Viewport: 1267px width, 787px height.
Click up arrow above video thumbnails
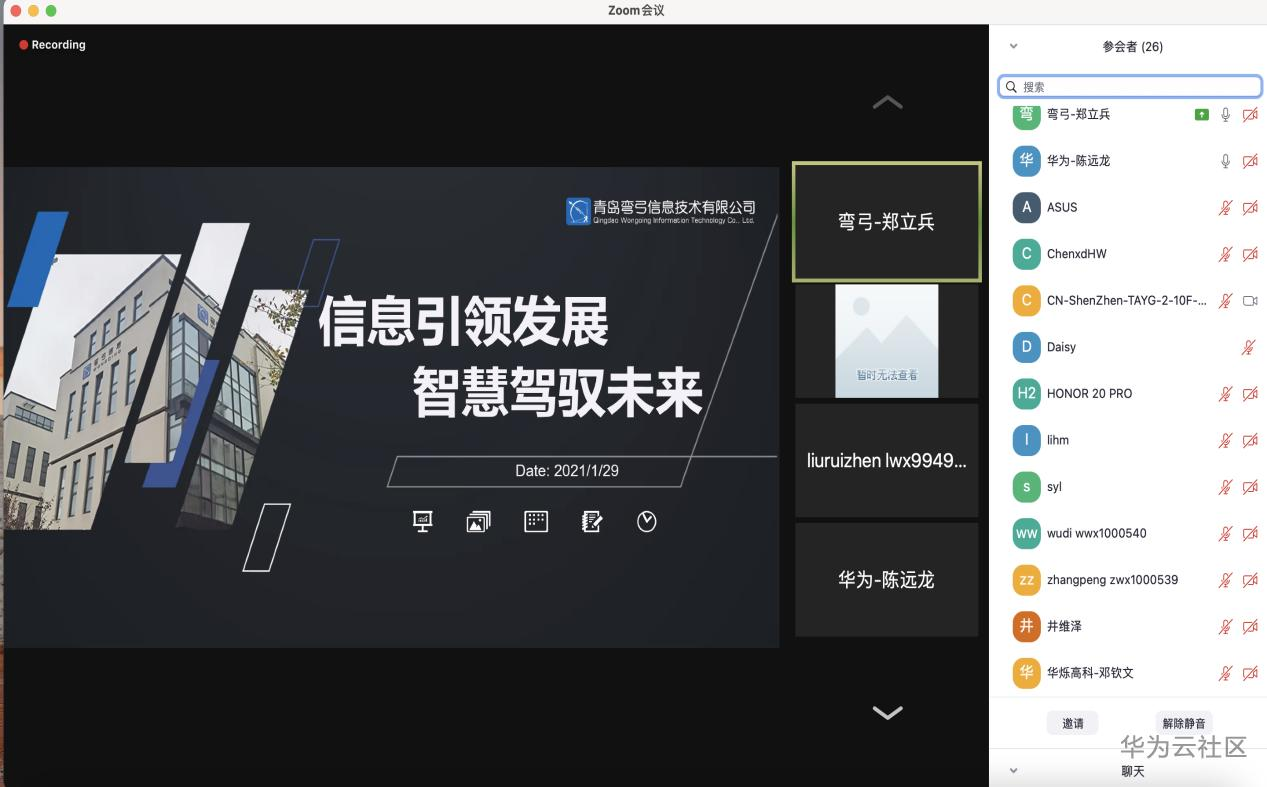[887, 102]
